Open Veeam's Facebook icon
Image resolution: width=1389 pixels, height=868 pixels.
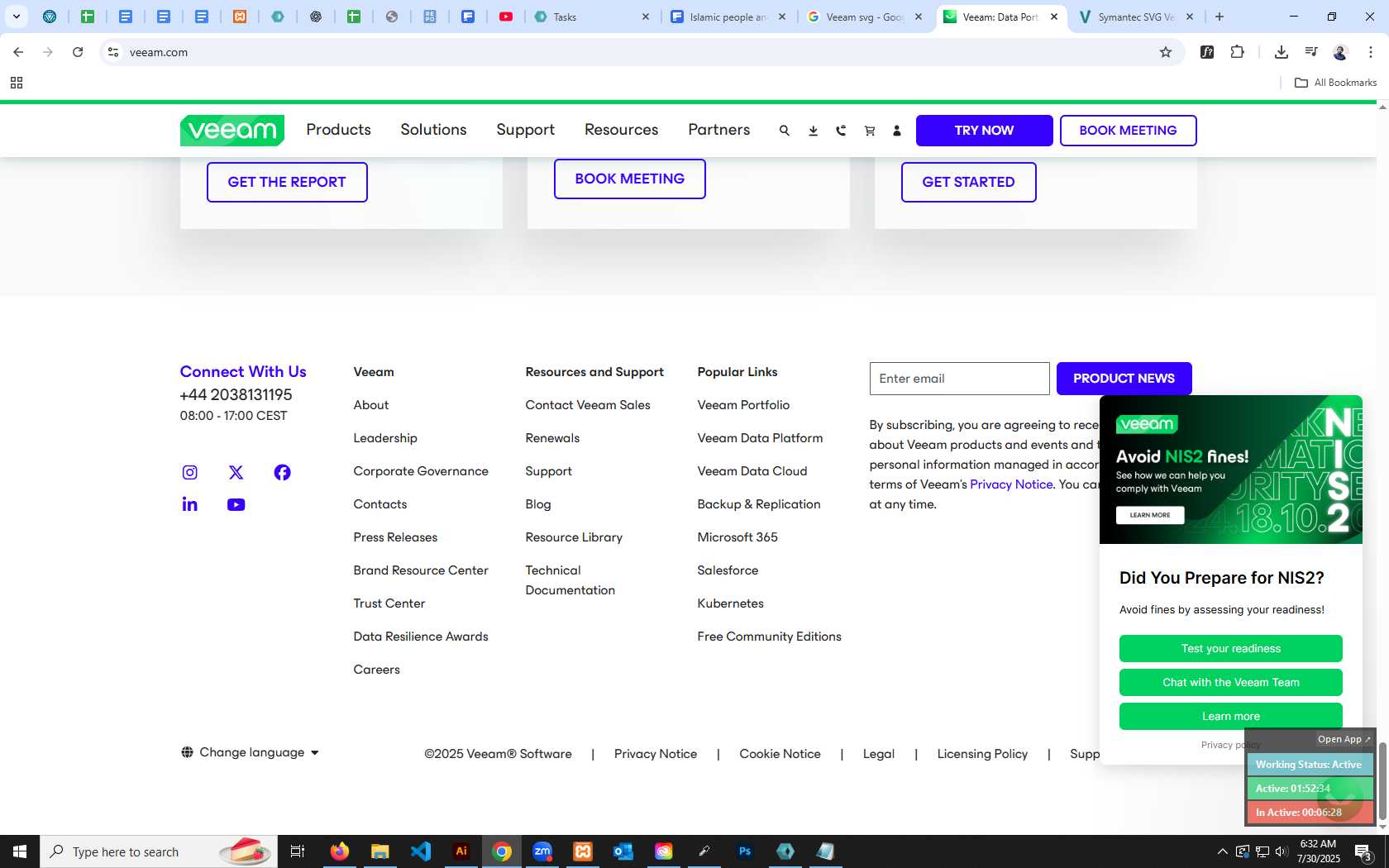pos(283,472)
